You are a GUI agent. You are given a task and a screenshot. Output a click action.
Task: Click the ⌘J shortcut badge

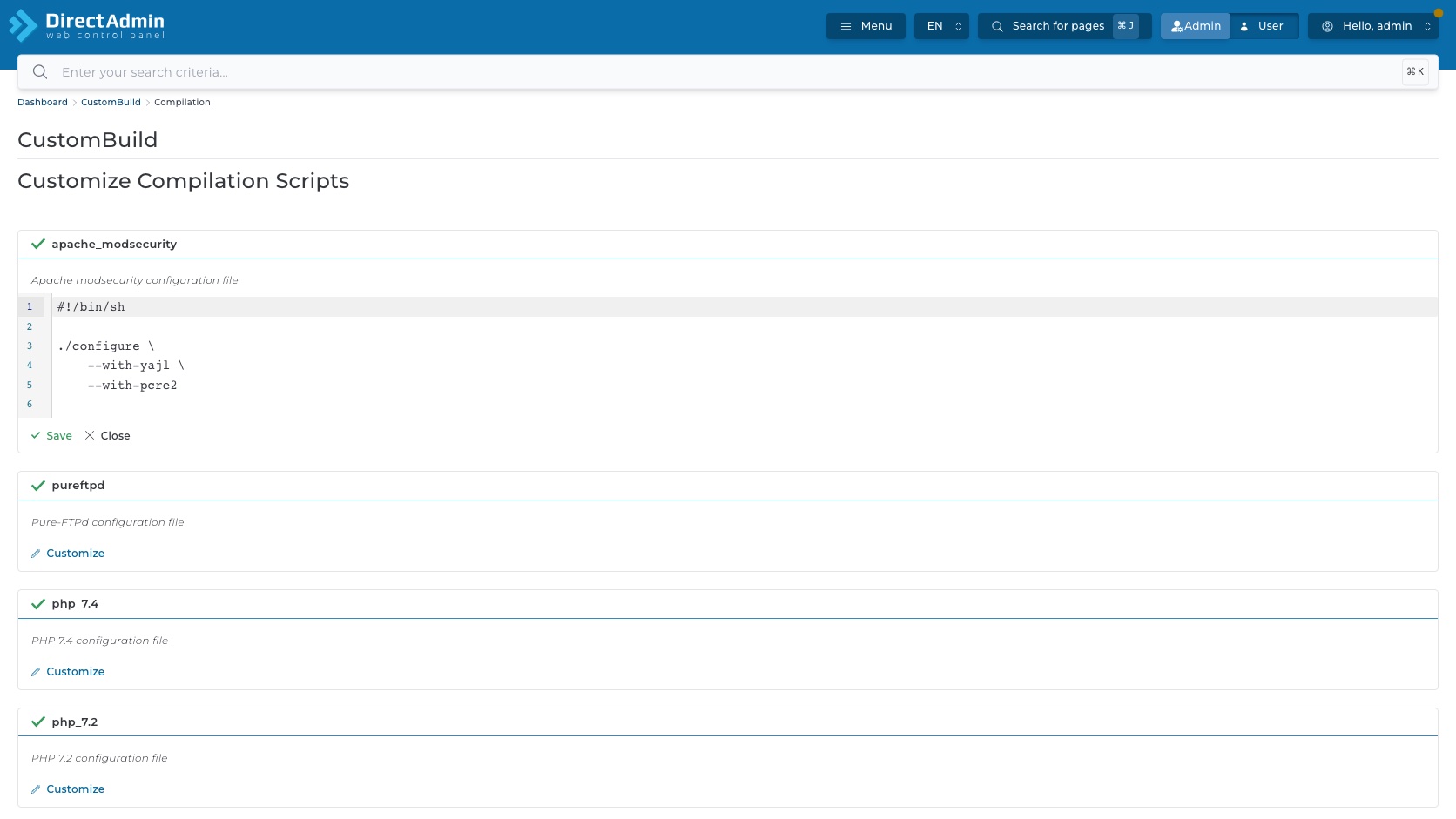tap(1126, 26)
